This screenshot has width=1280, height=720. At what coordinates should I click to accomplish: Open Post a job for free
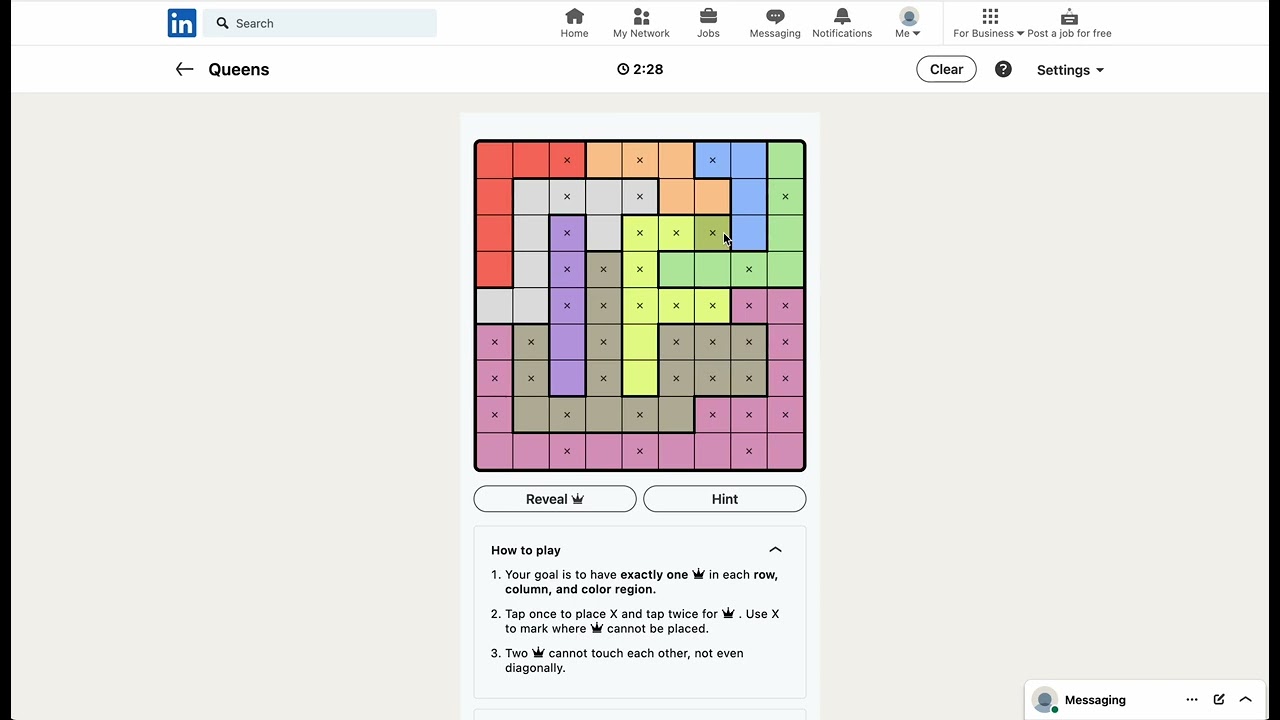[x=1069, y=23]
